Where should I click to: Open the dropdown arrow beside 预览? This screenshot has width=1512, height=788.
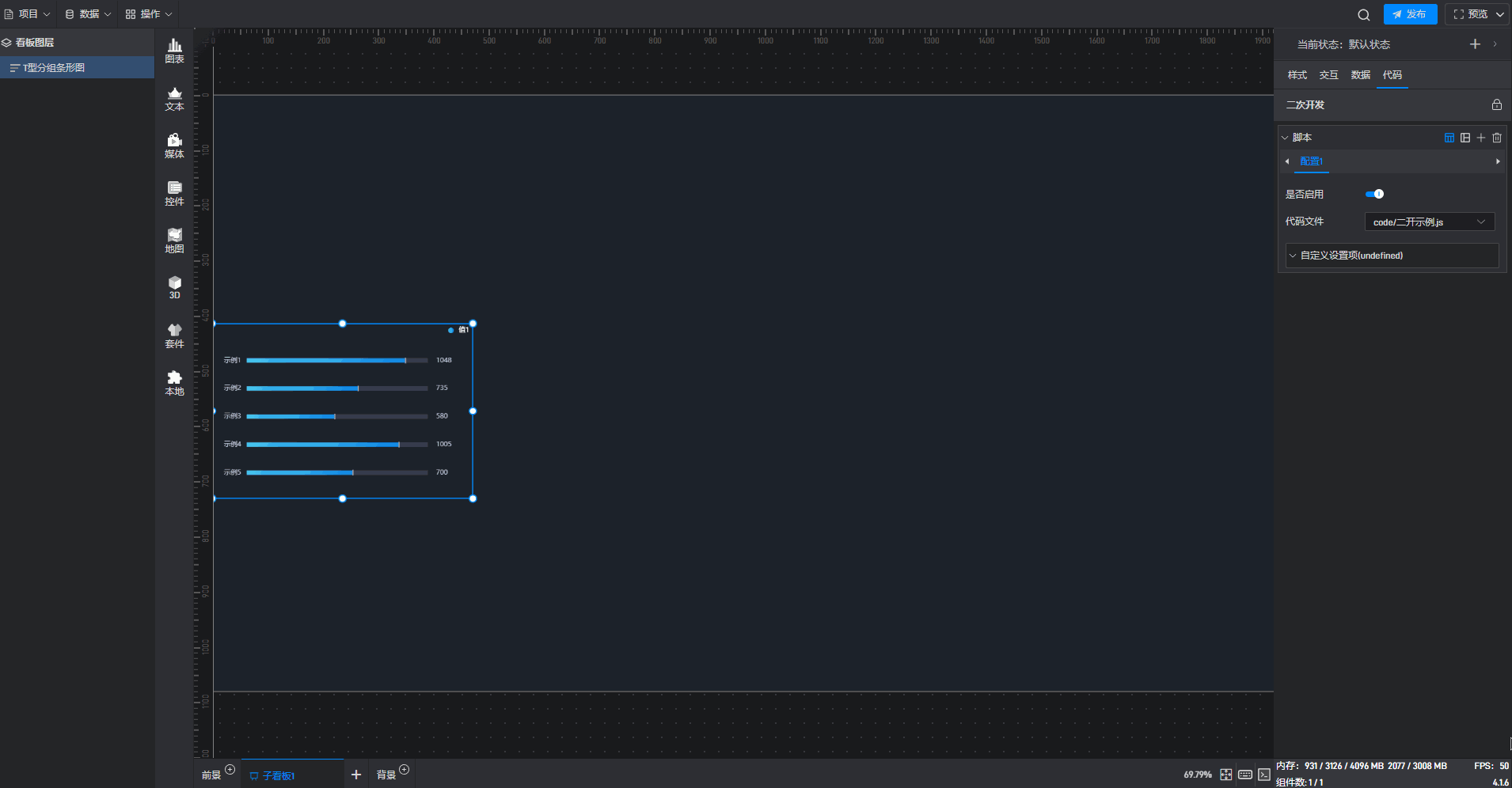pos(1499,14)
